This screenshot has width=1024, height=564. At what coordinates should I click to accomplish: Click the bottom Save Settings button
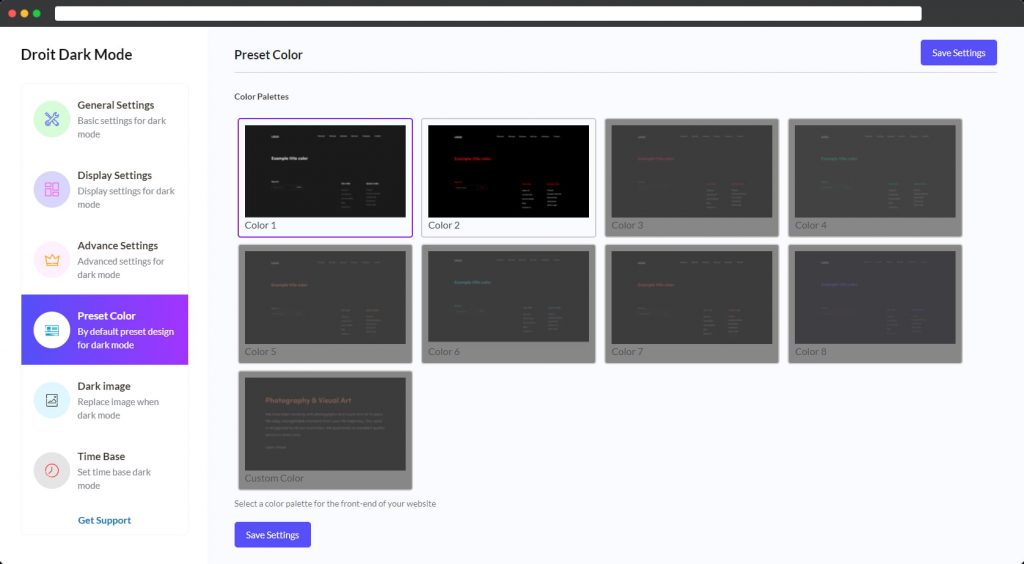[x=272, y=535]
